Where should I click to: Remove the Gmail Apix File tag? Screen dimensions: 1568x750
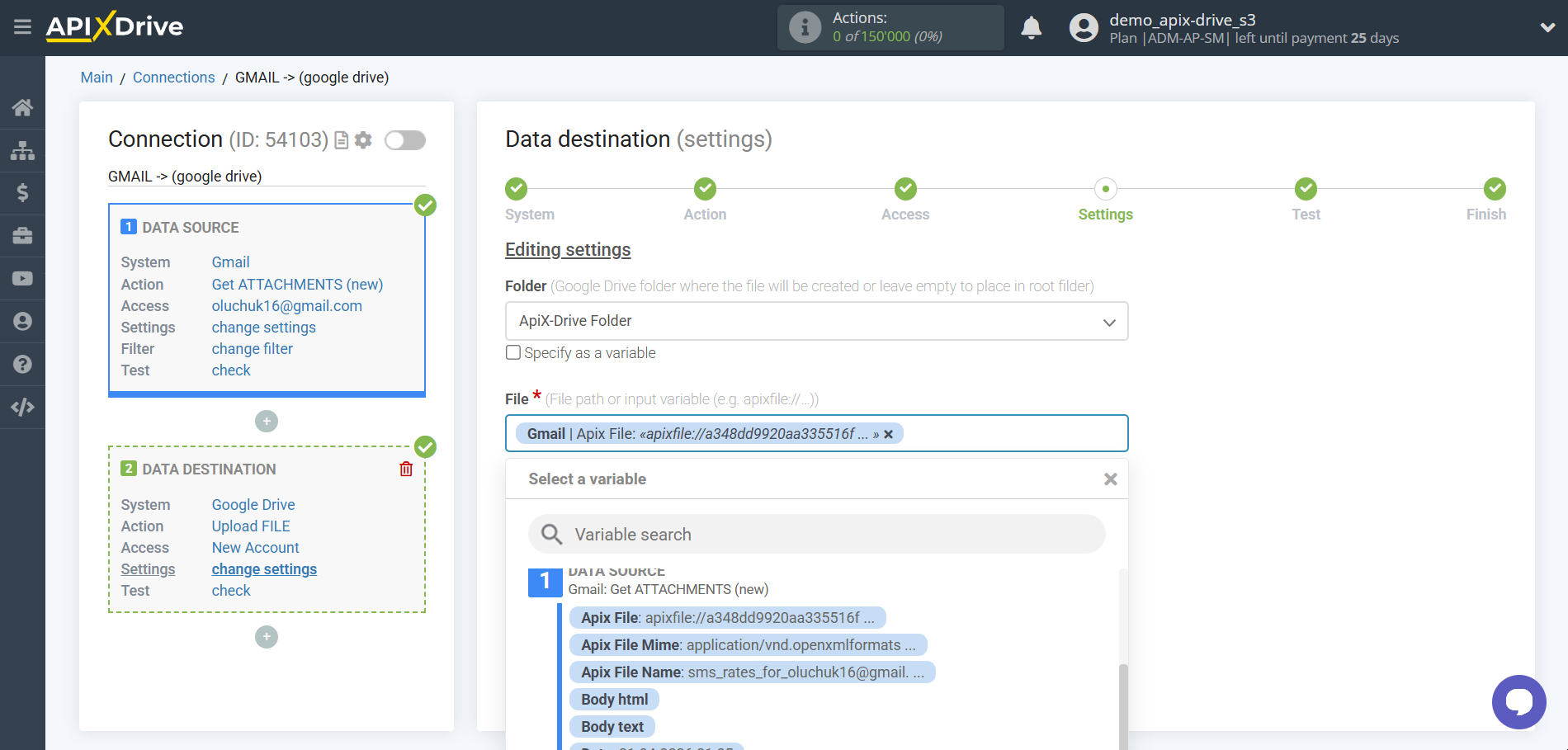(889, 434)
